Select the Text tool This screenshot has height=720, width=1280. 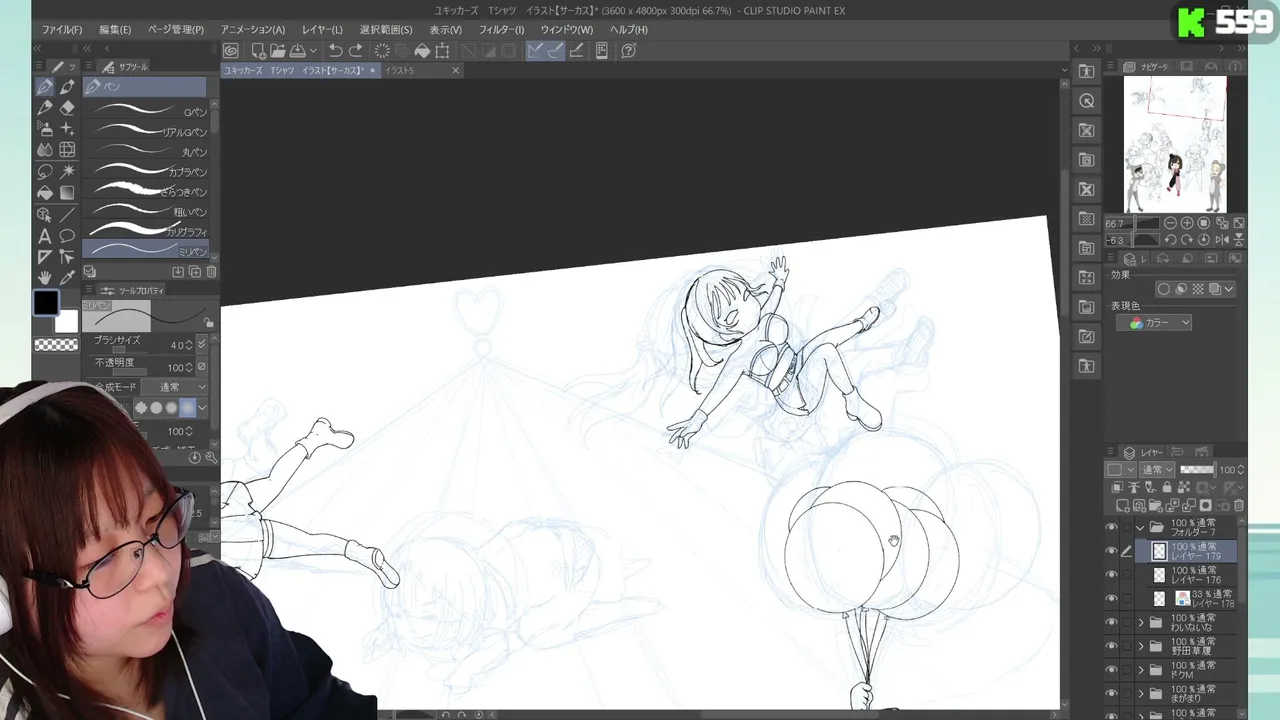point(45,236)
